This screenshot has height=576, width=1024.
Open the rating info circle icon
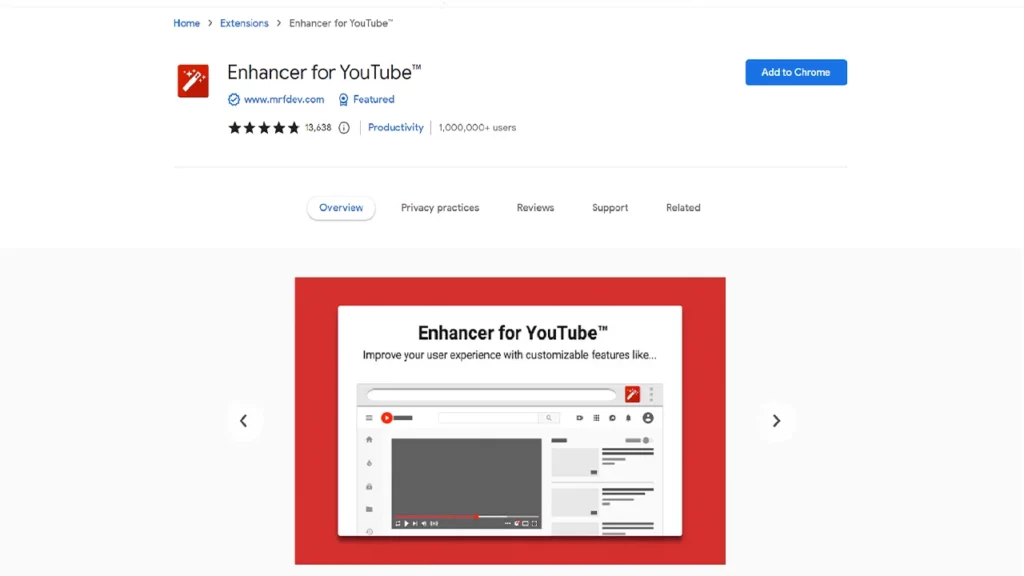click(x=344, y=128)
